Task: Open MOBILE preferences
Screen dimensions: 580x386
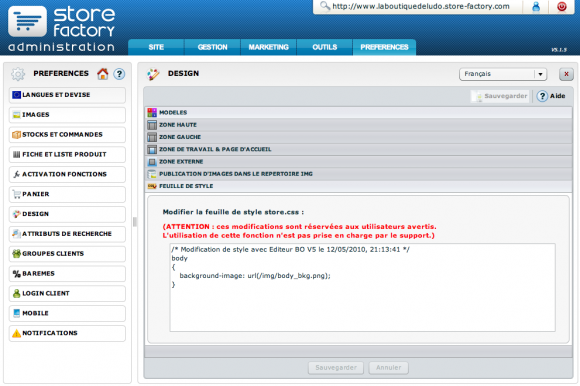Action: pyautogui.click(x=67, y=313)
